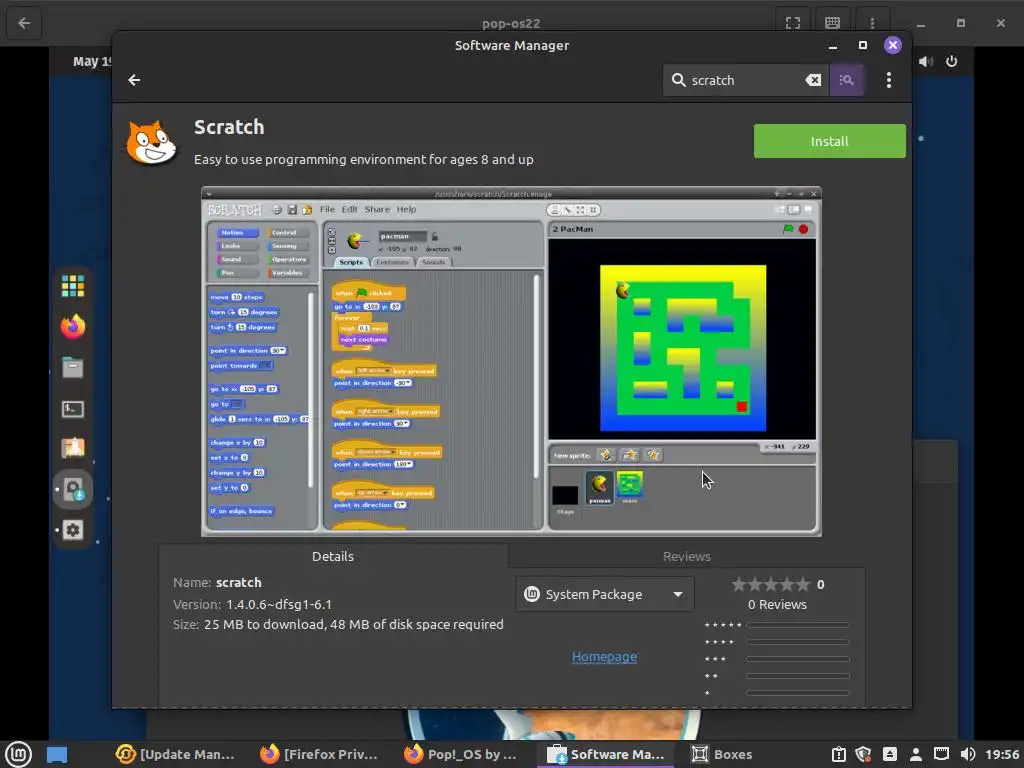Click the Pop!_OS top bar power icon
Viewport: 1024px width, 768px height.
tap(952, 61)
